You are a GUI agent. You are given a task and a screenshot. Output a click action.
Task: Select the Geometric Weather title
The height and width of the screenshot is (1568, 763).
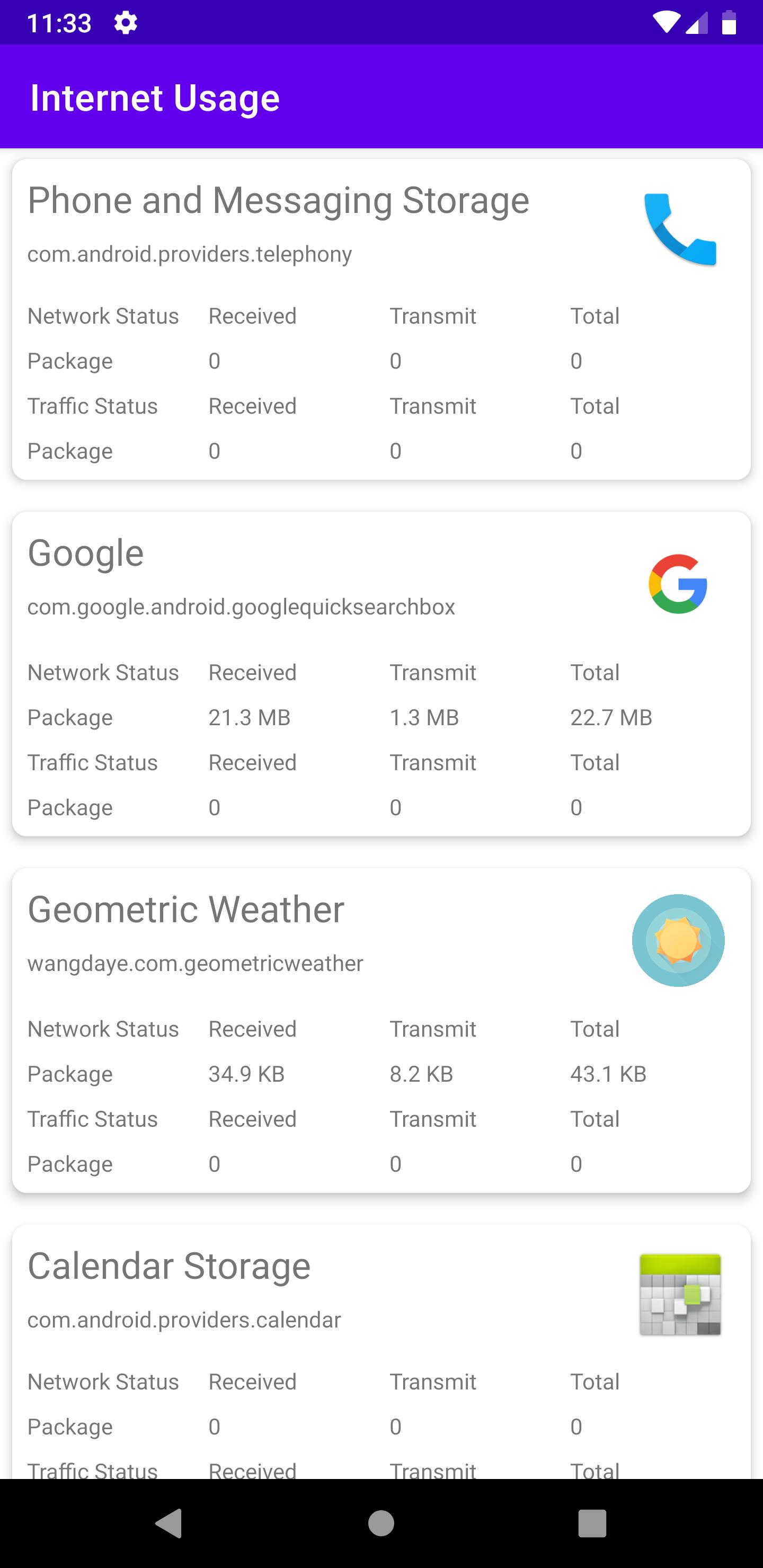tap(186, 910)
